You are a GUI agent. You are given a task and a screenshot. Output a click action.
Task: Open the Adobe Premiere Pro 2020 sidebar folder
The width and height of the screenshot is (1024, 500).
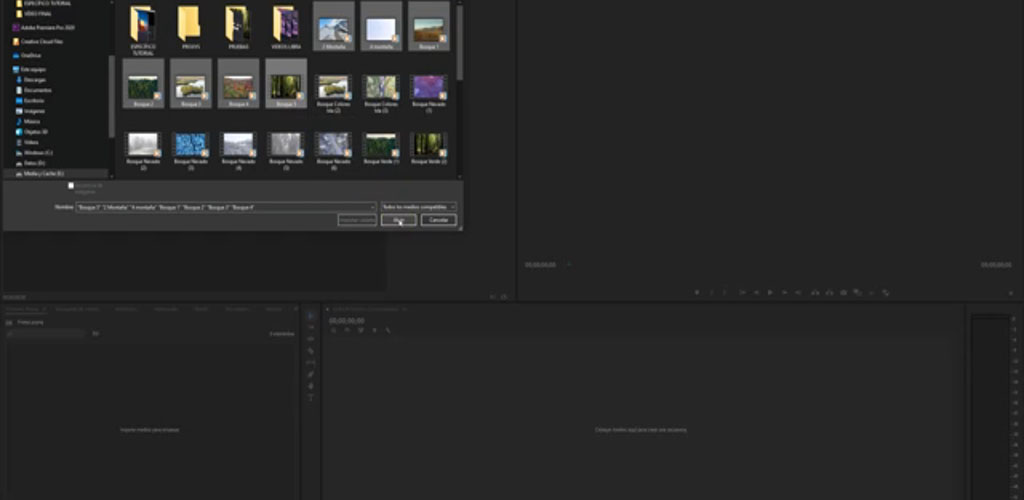pos(40,27)
